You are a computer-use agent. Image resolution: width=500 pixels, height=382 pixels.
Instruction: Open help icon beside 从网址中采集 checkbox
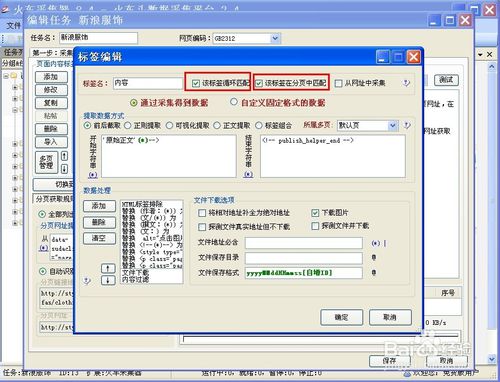click(x=406, y=83)
